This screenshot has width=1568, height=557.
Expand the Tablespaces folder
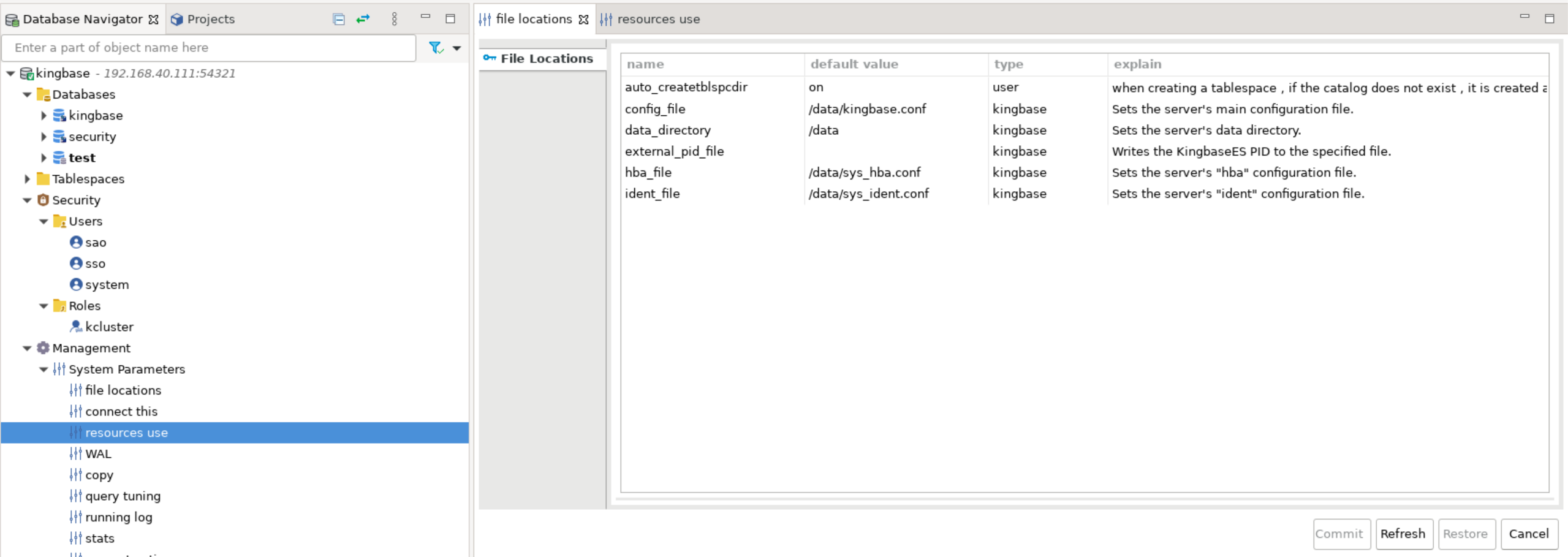coord(27,179)
